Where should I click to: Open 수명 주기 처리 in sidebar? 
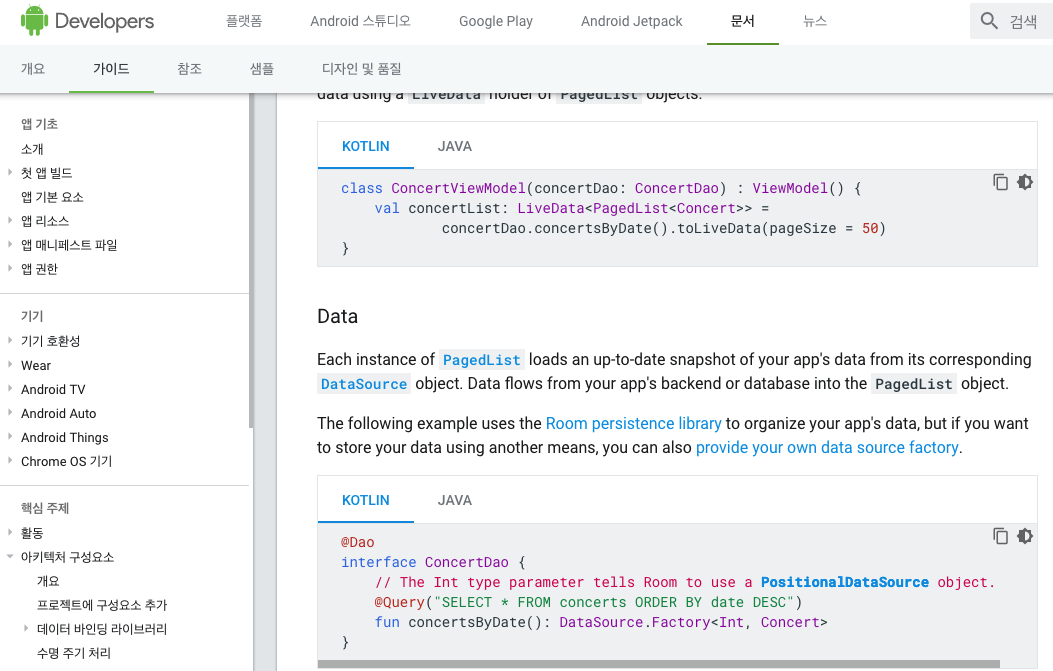[x=74, y=653]
